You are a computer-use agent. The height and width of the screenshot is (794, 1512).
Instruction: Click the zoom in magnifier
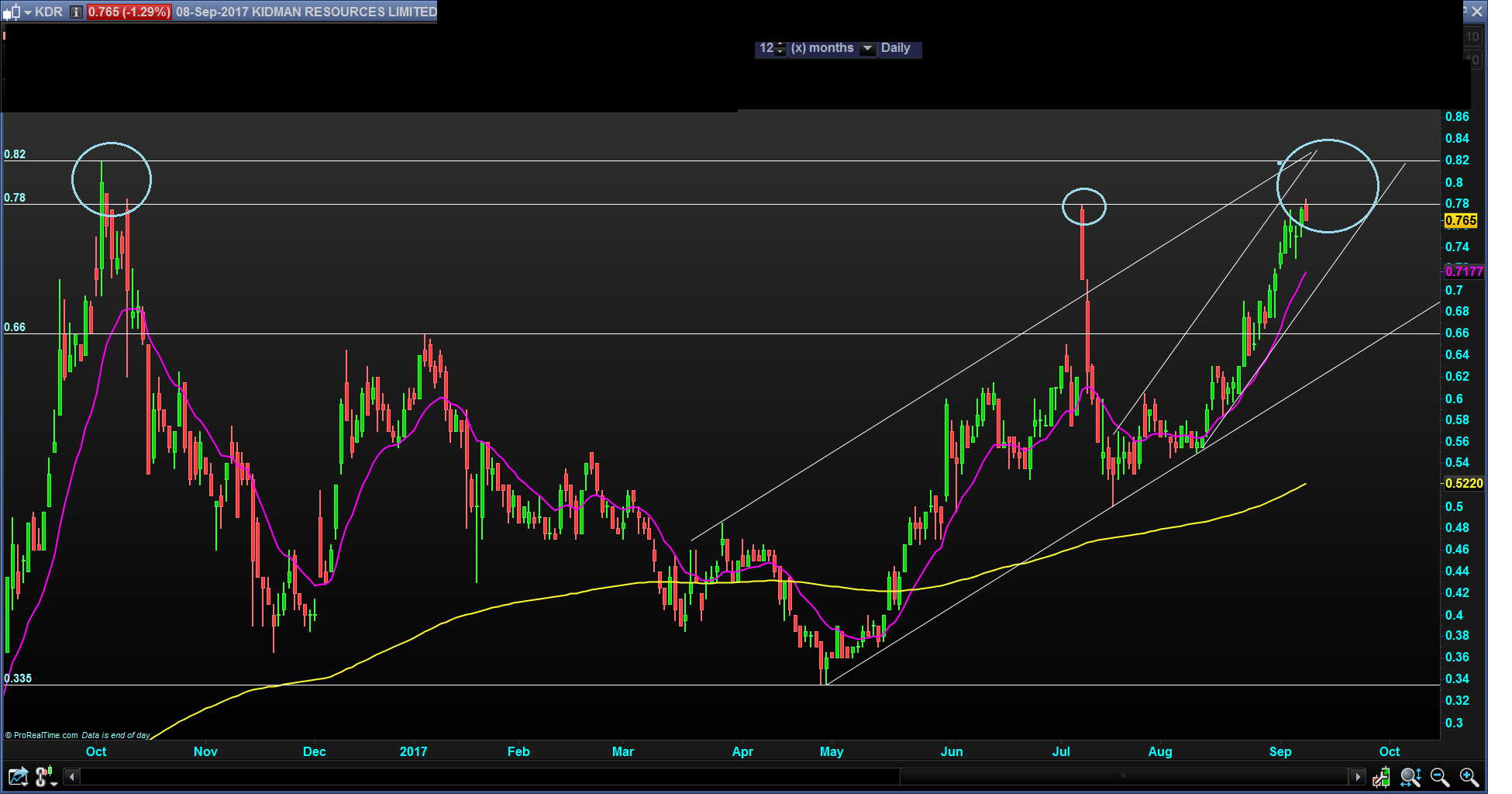point(1469,776)
